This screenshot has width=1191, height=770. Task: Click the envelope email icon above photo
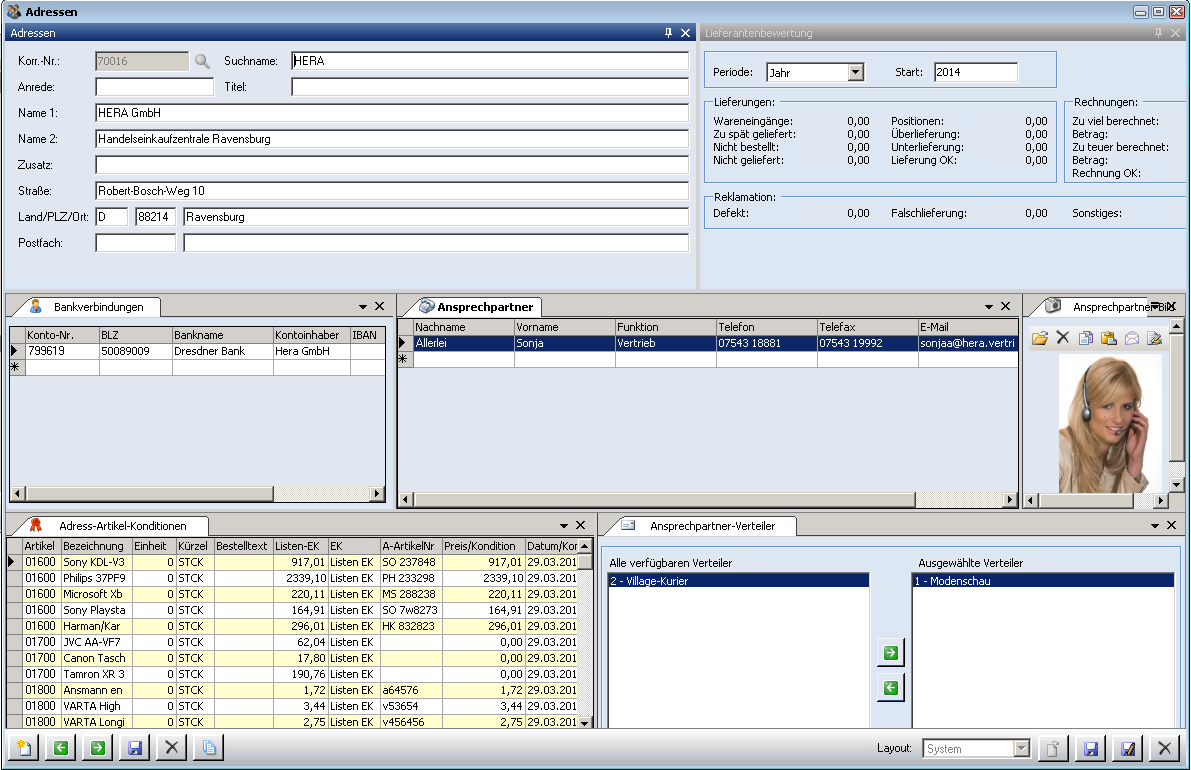(x=1132, y=339)
